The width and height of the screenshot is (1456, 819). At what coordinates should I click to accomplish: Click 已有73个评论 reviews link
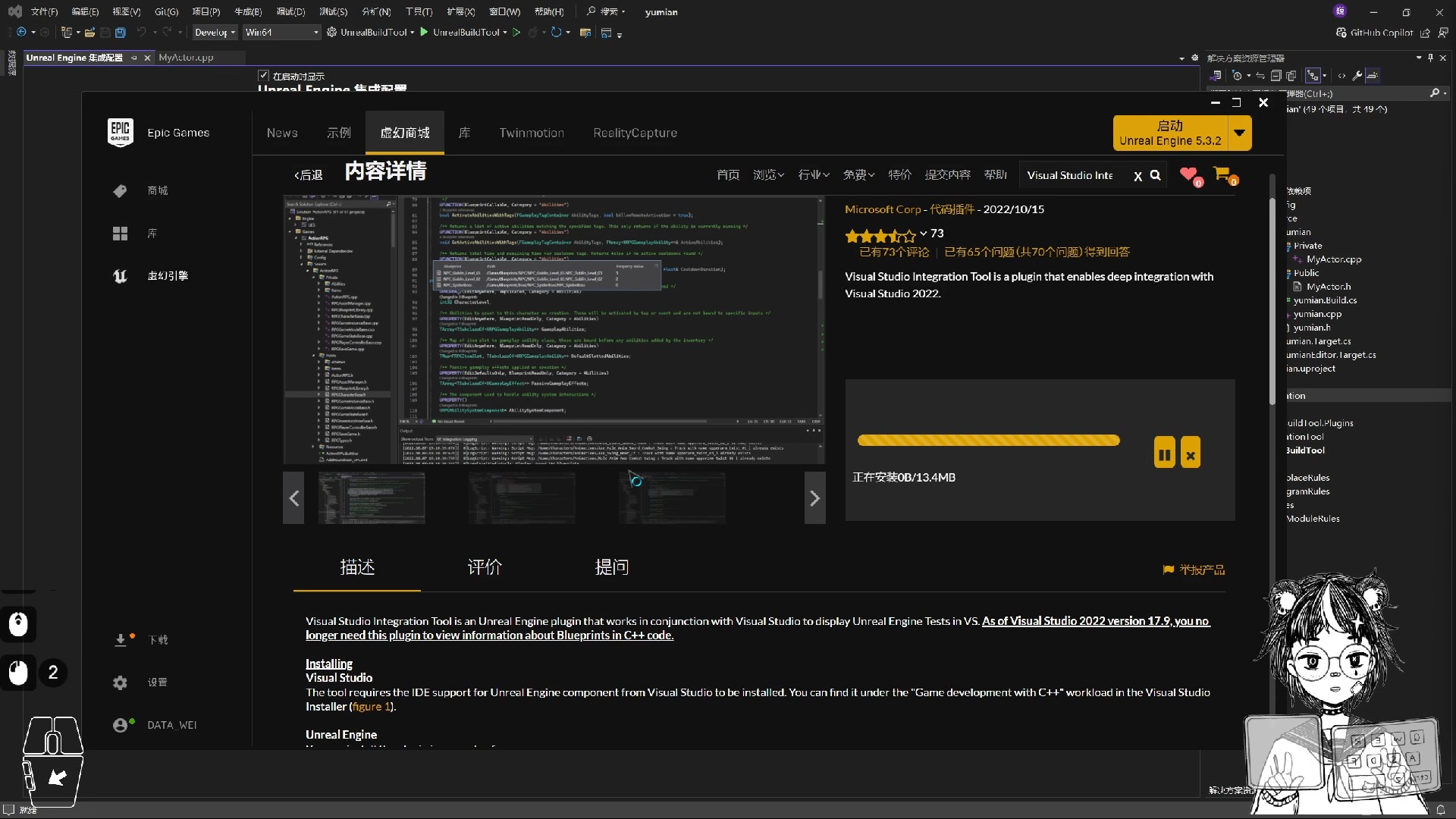pyautogui.click(x=894, y=252)
